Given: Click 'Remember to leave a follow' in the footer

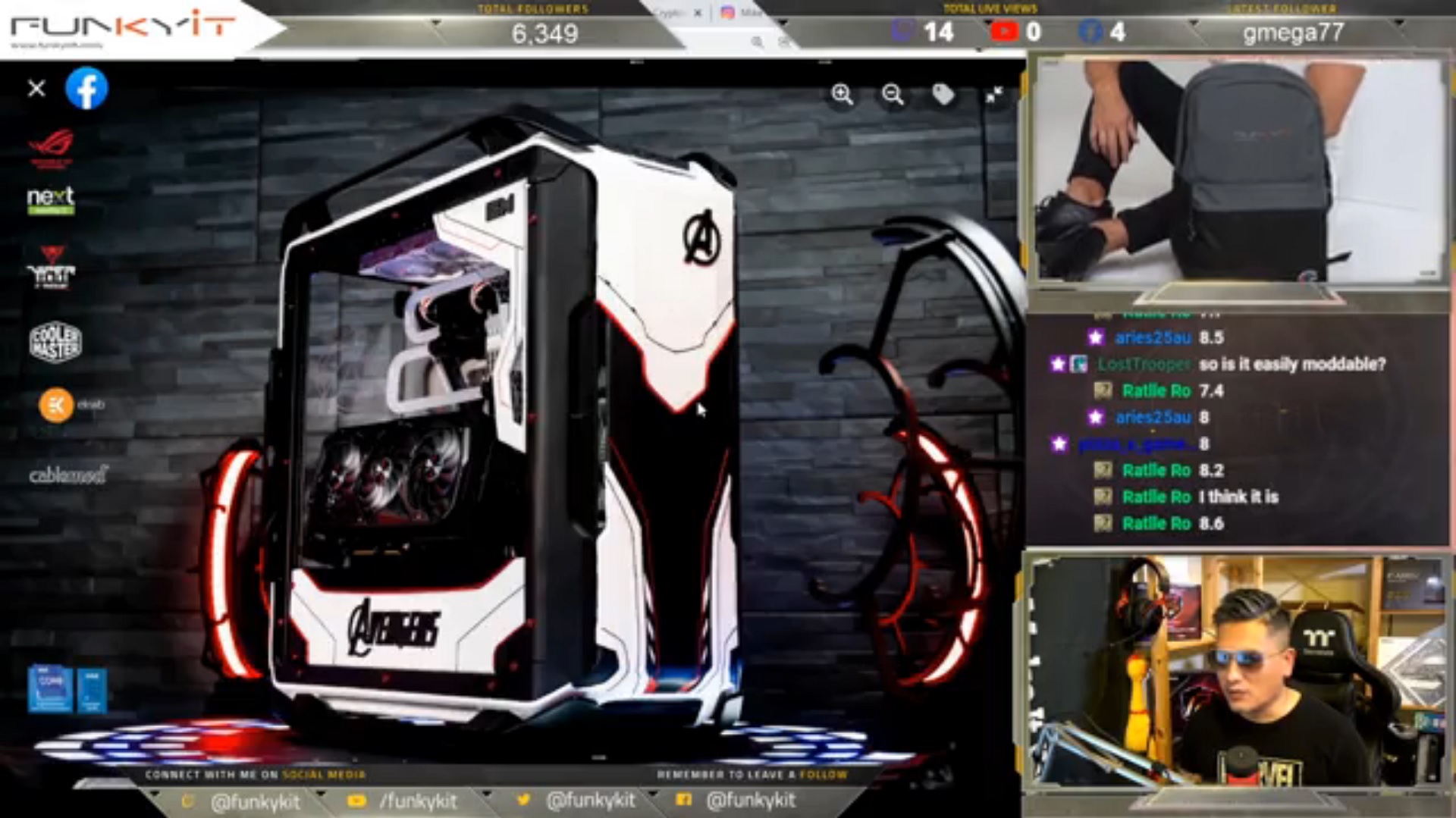Looking at the screenshot, I should pyautogui.click(x=752, y=774).
